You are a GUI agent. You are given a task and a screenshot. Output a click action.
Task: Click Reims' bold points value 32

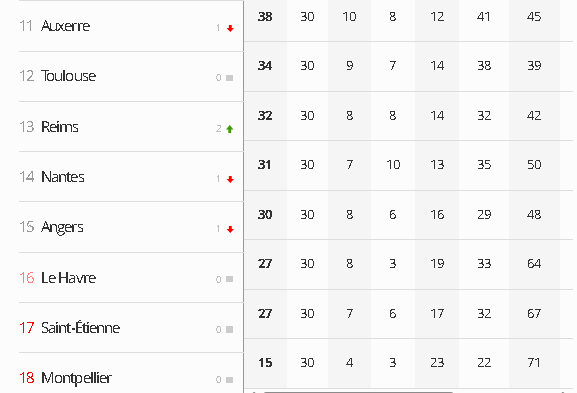click(x=265, y=116)
